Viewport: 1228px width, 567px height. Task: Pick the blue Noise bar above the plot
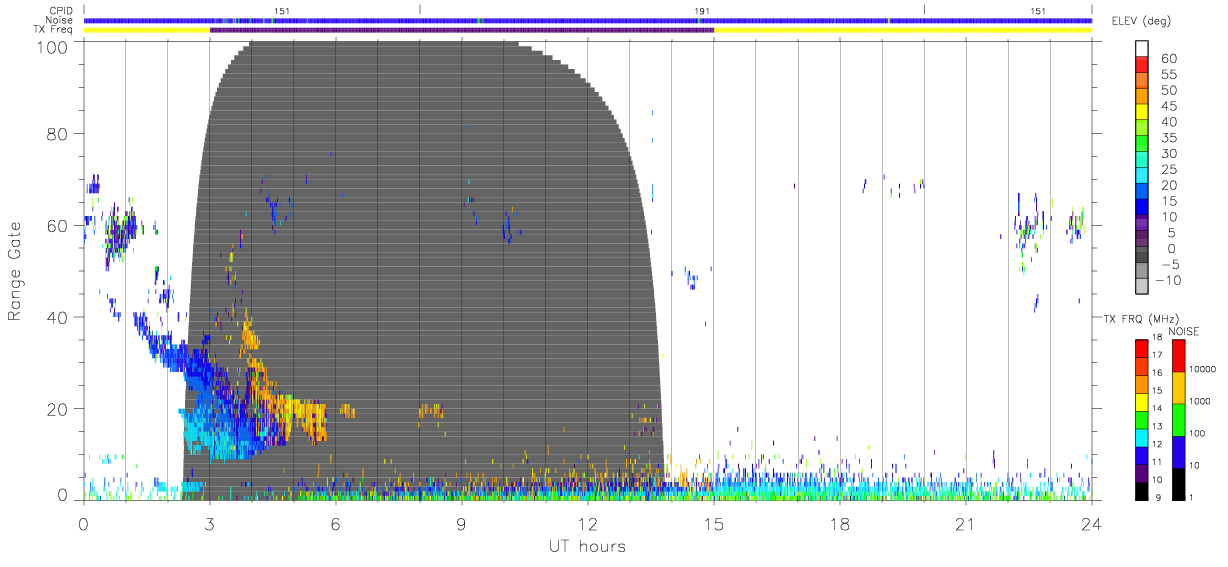click(x=588, y=20)
